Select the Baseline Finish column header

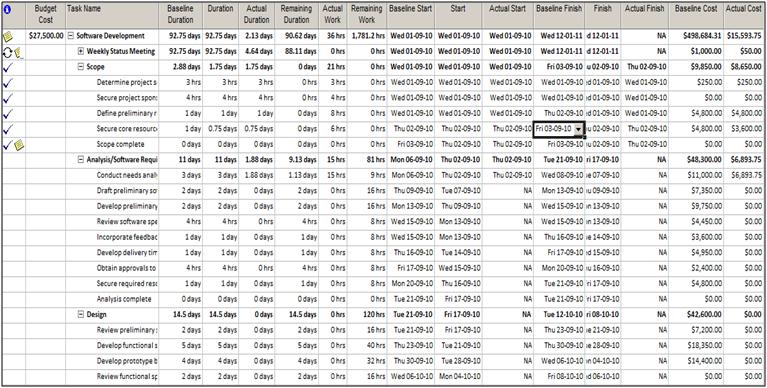pyautogui.click(x=559, y=15)
